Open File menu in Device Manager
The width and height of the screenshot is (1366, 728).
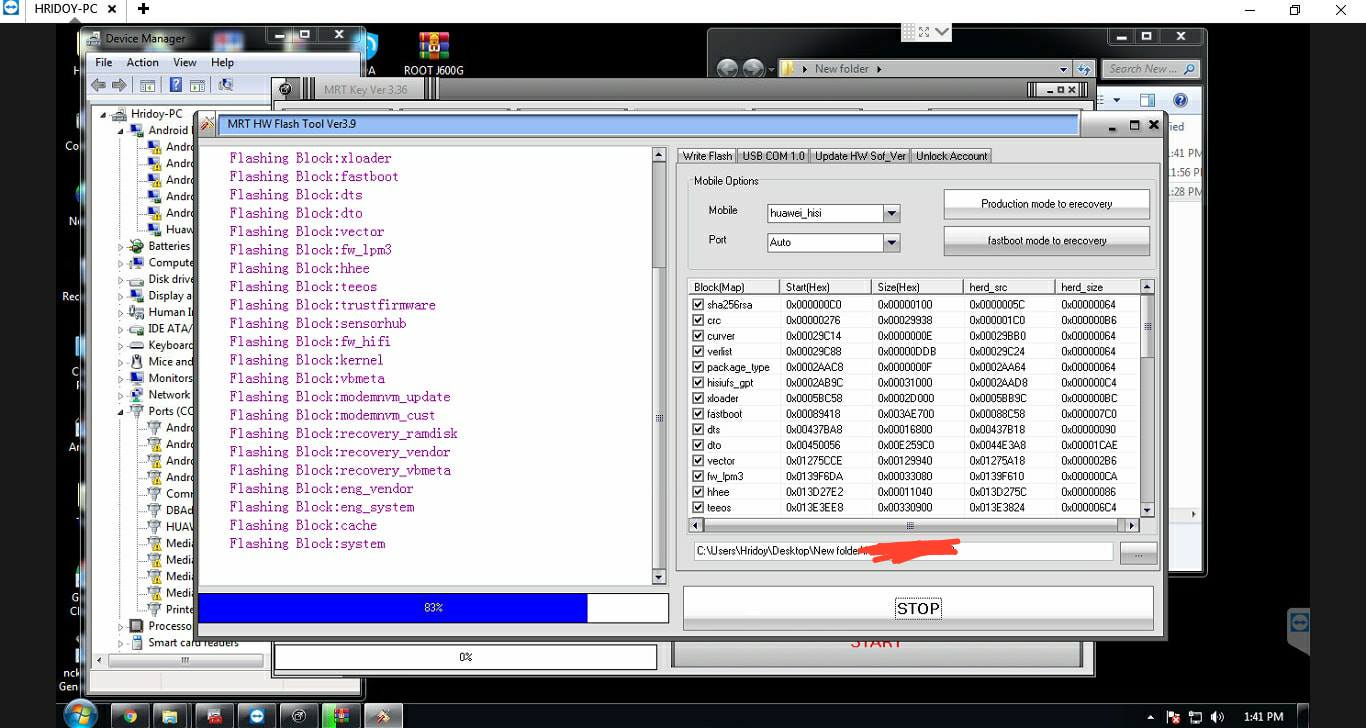(x=104, y=62)
